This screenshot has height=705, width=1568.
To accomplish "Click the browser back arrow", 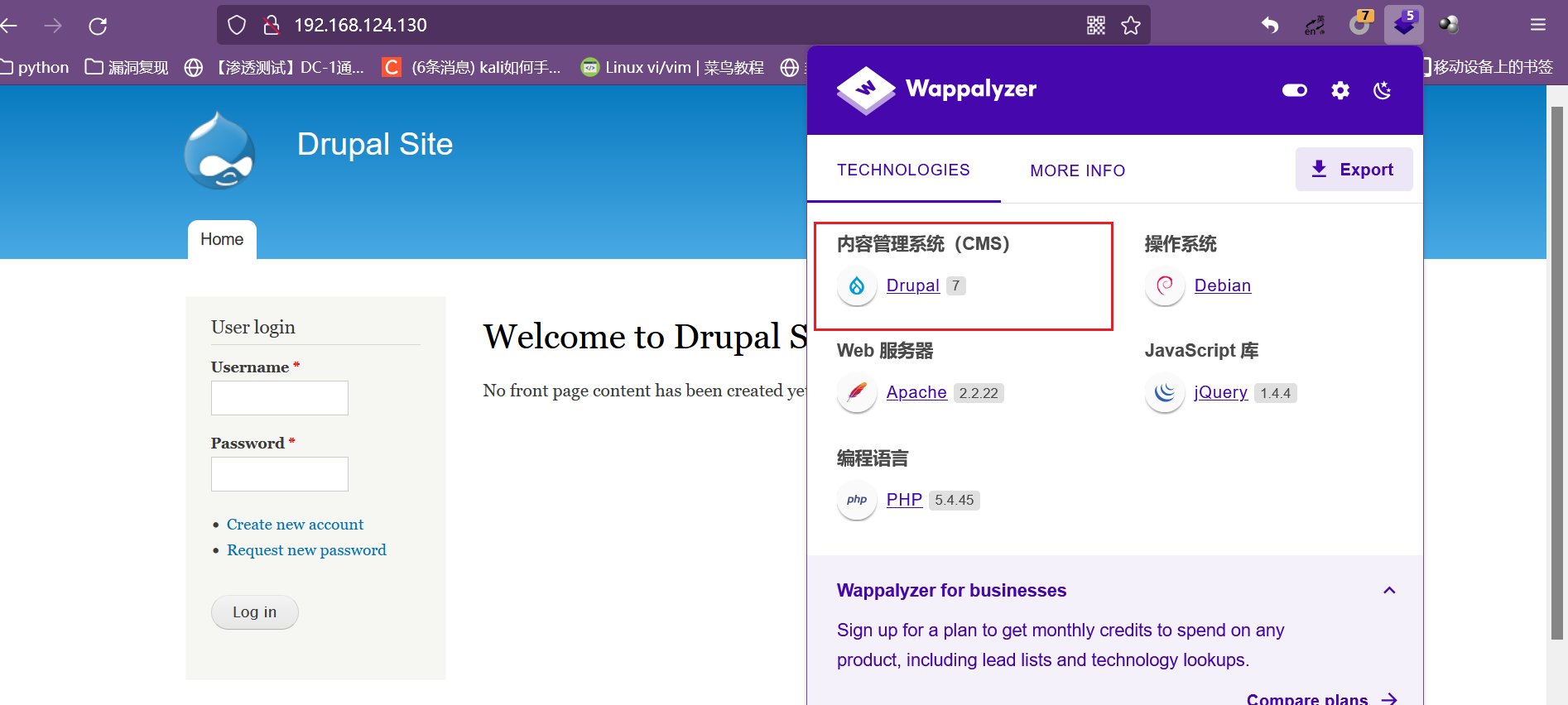I will coord(9,26).
